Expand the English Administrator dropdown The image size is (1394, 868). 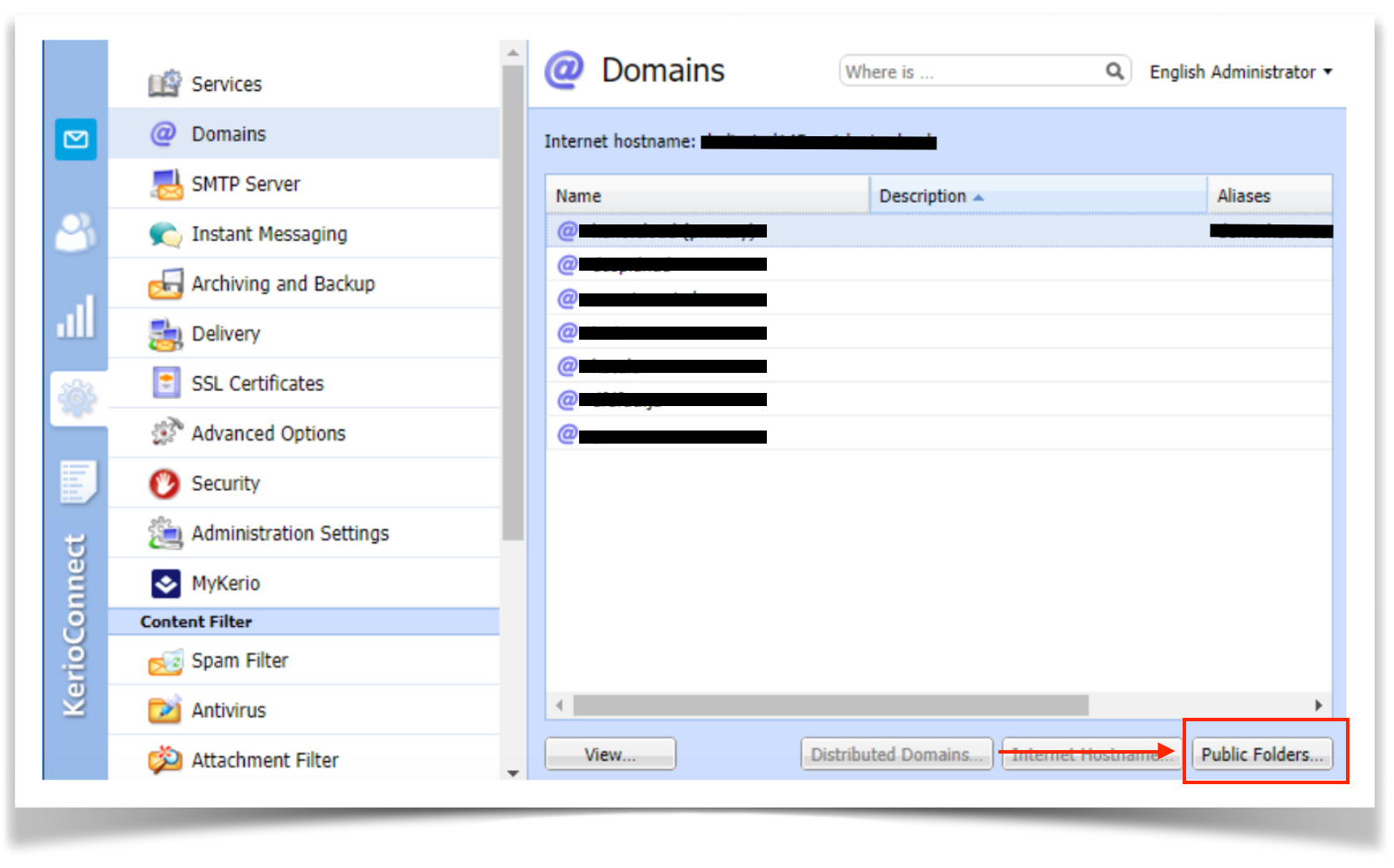tap(1241, 72)
